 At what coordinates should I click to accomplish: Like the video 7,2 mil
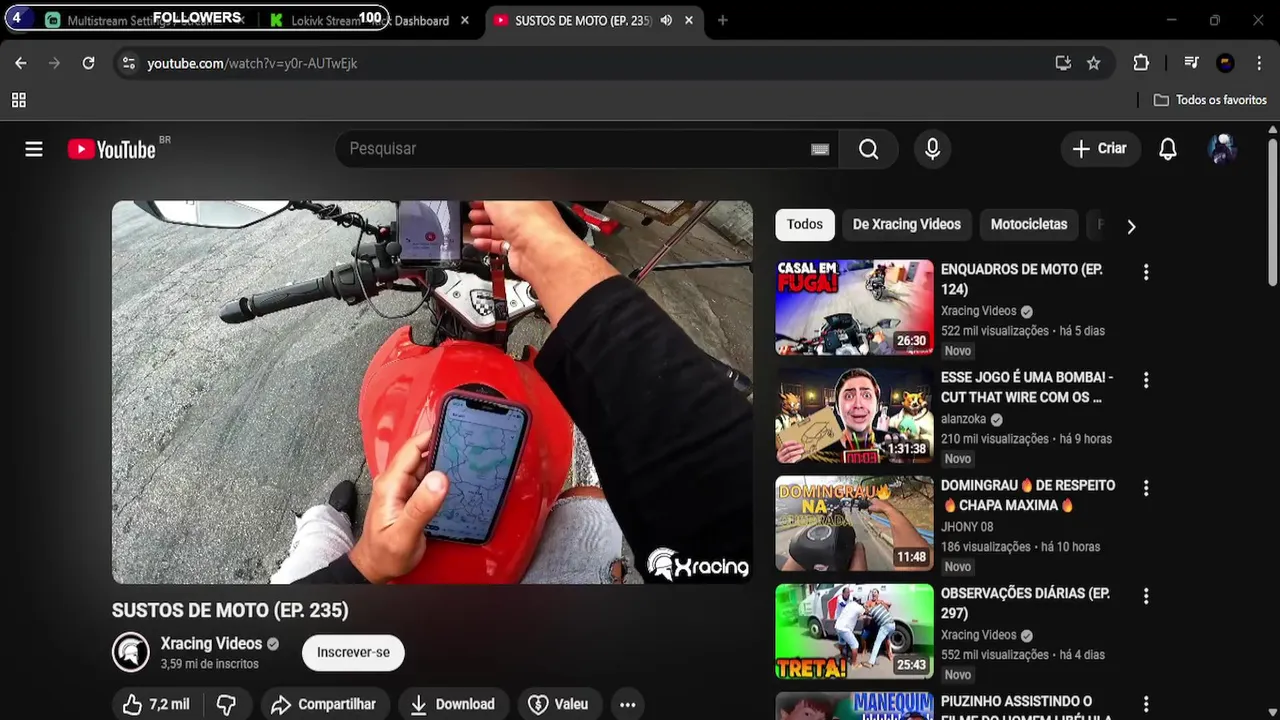click(x=156, y=704)
